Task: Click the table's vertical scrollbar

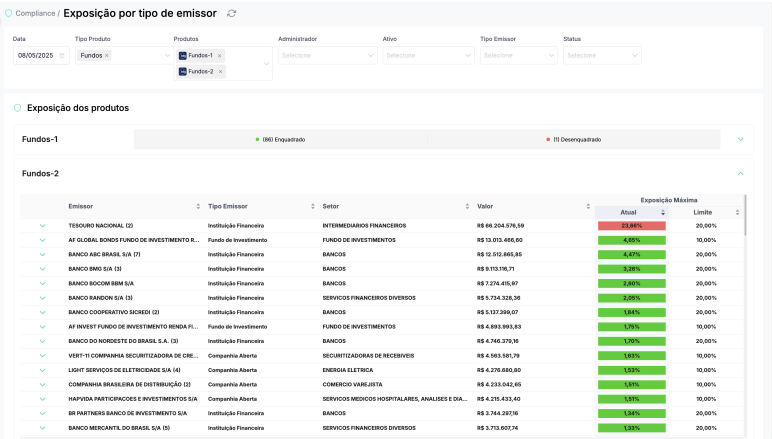Action: click(745, 215)
